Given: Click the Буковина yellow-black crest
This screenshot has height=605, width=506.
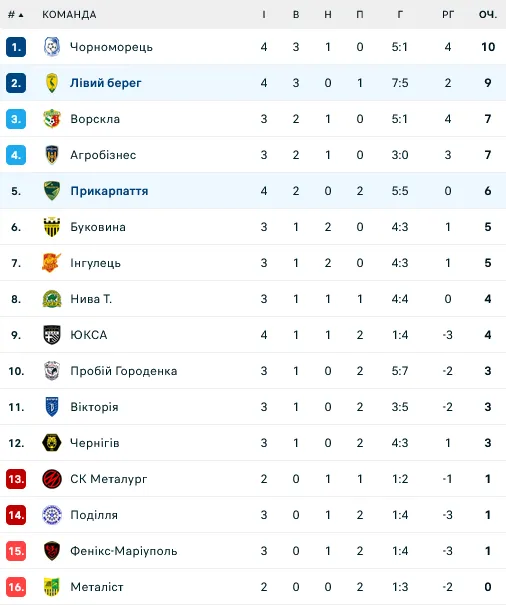Looking at the screenshot, I should (52, 227).
